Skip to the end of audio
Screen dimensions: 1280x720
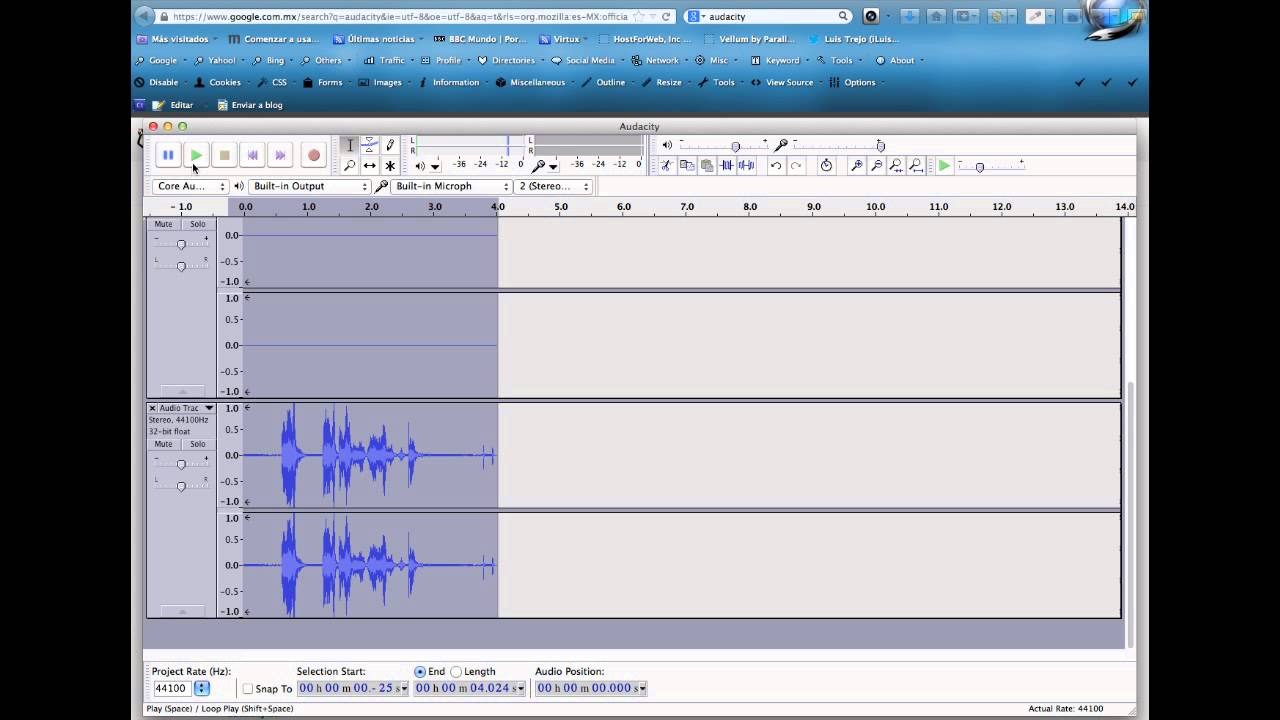[x=280, y=155]
